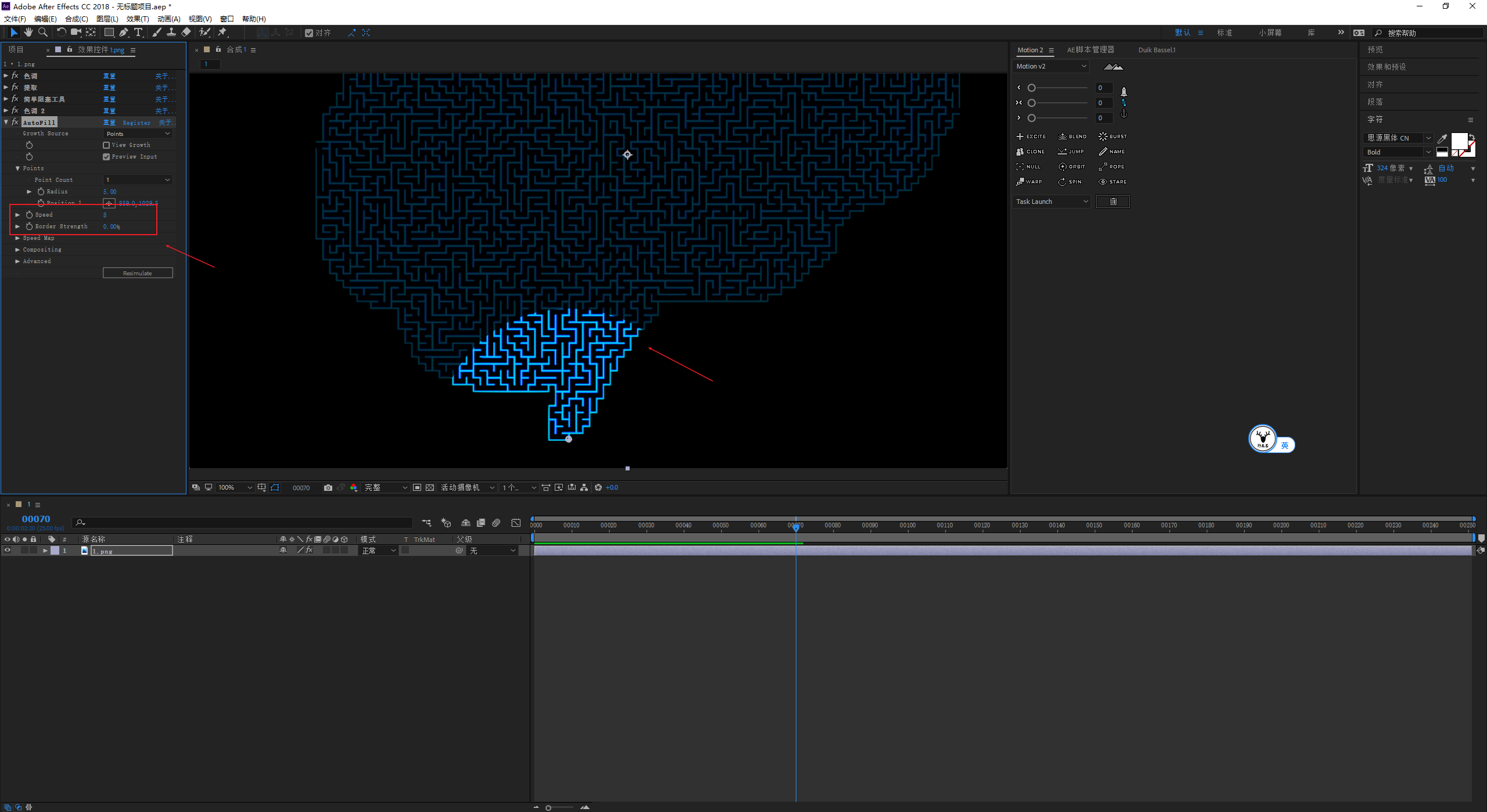
Task: Open the 效果(T) menu
Action: tap(138, 19)
